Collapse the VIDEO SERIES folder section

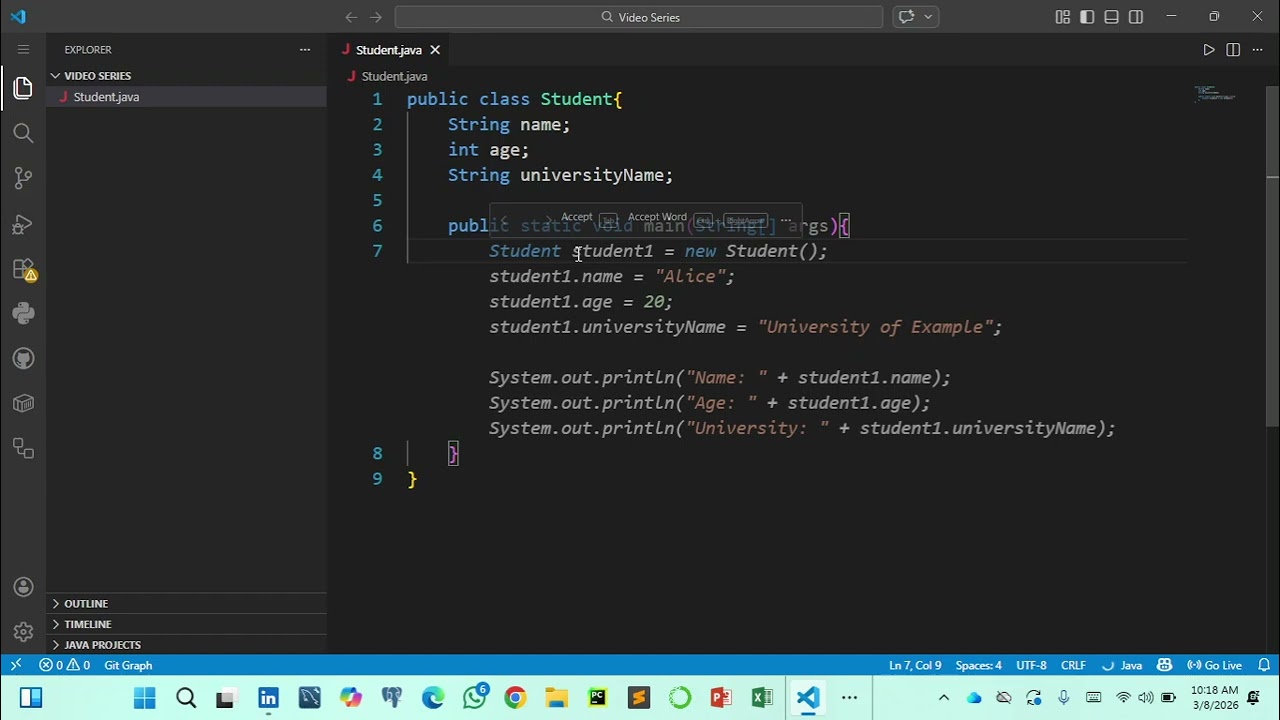(186, 76)
